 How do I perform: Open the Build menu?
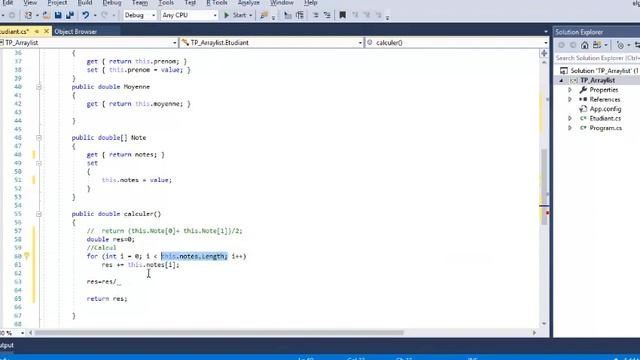85,3
